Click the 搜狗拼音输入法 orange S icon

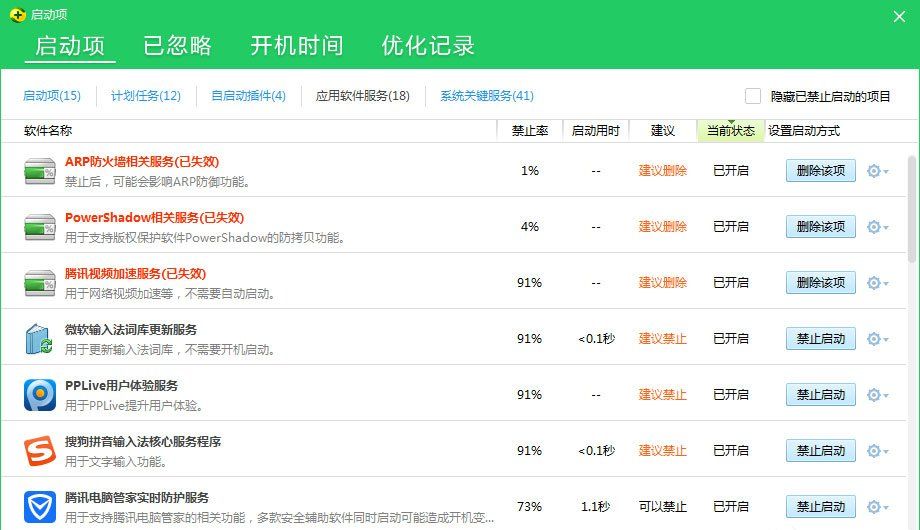(40, 451)
